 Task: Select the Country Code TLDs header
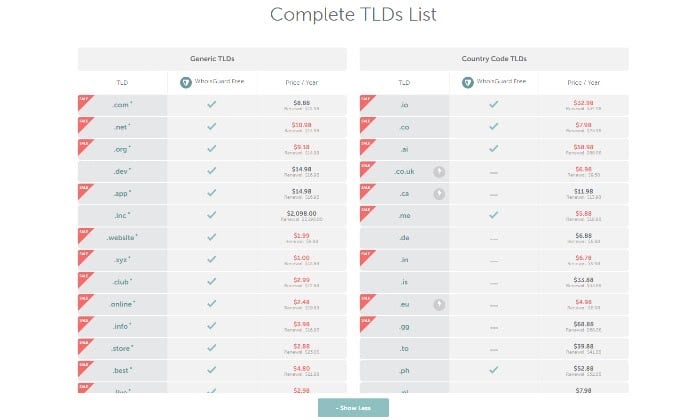click(494, 59)
